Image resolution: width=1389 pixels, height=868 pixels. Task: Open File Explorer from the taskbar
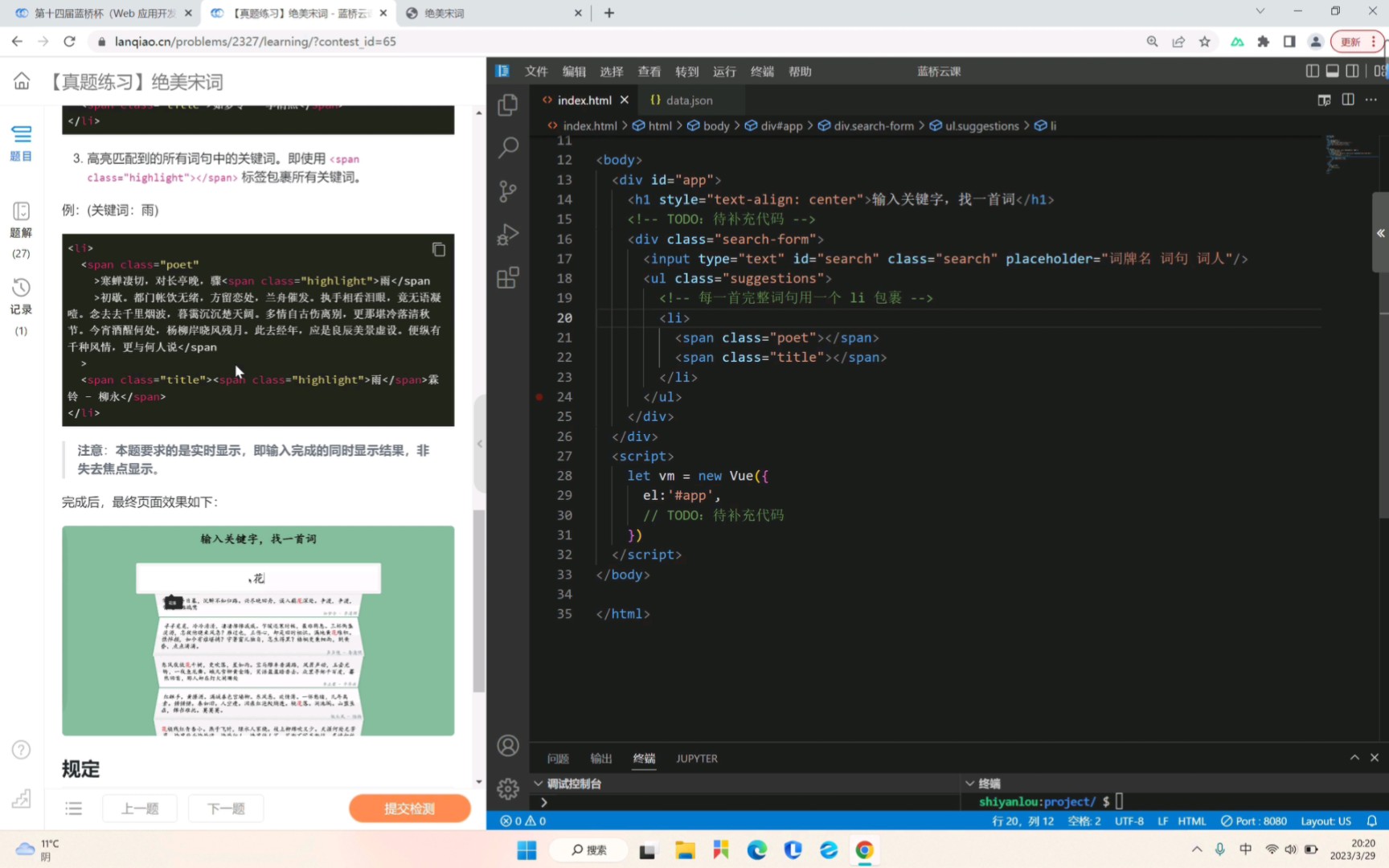(685, 850)
